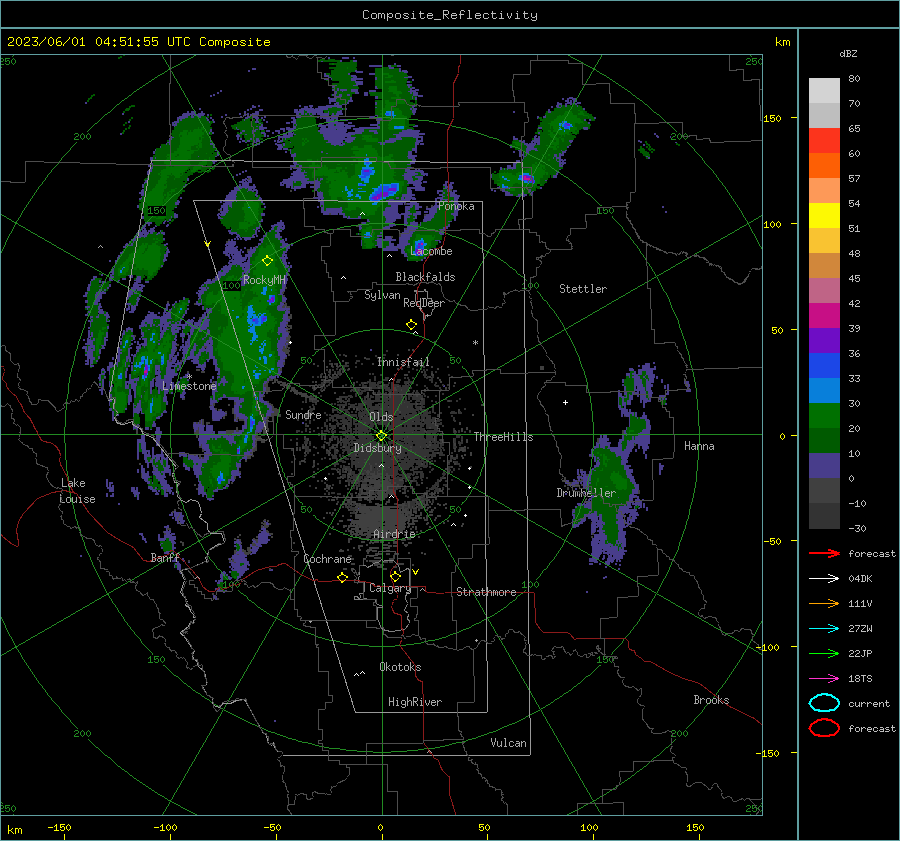This screenshot has width=900, height=841.
Task: Click the yellow diamond marker above Calgary
Action: [395, 576]
